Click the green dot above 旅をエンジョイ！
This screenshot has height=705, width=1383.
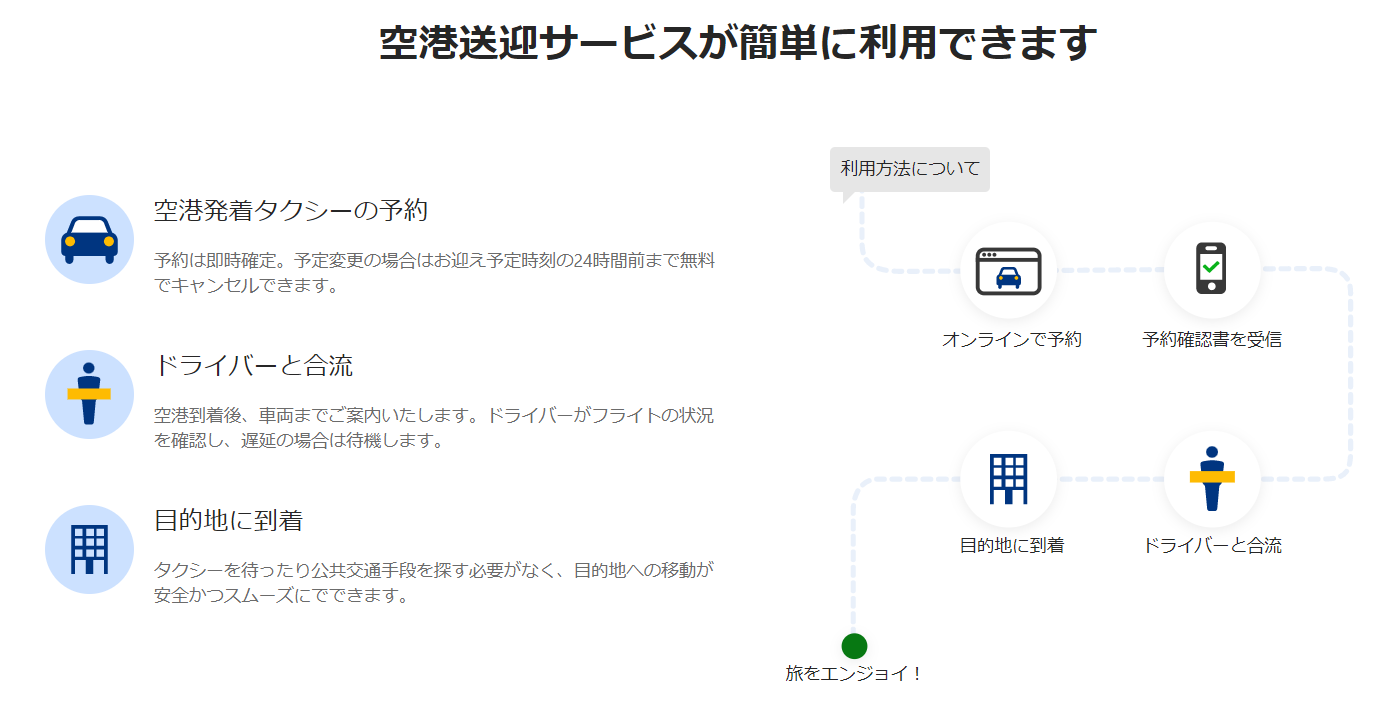click(x=854, y=646)
